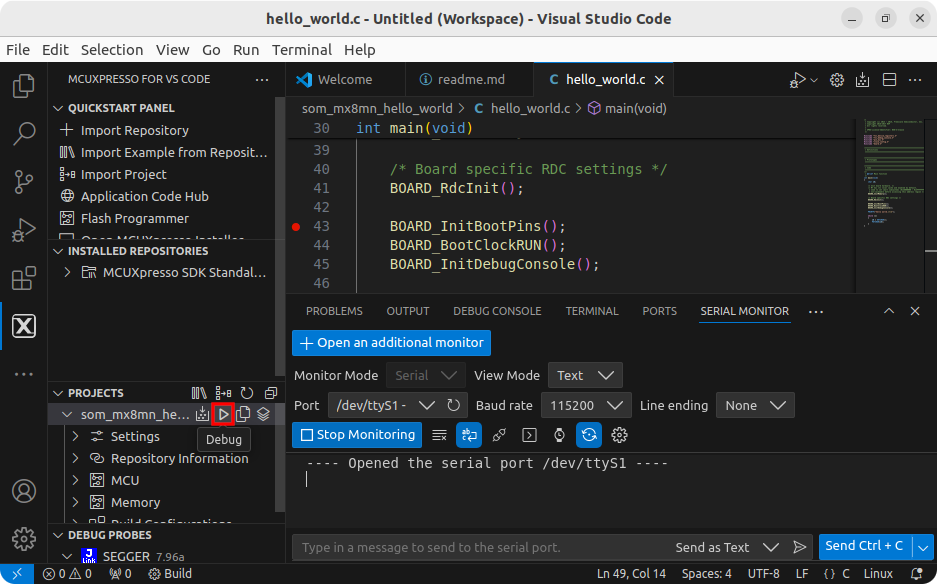This screenshot has width=937, height=584.
Task: Click the Flash project icon beside som_mx8mn project
Action: click(x=203, y=414)
